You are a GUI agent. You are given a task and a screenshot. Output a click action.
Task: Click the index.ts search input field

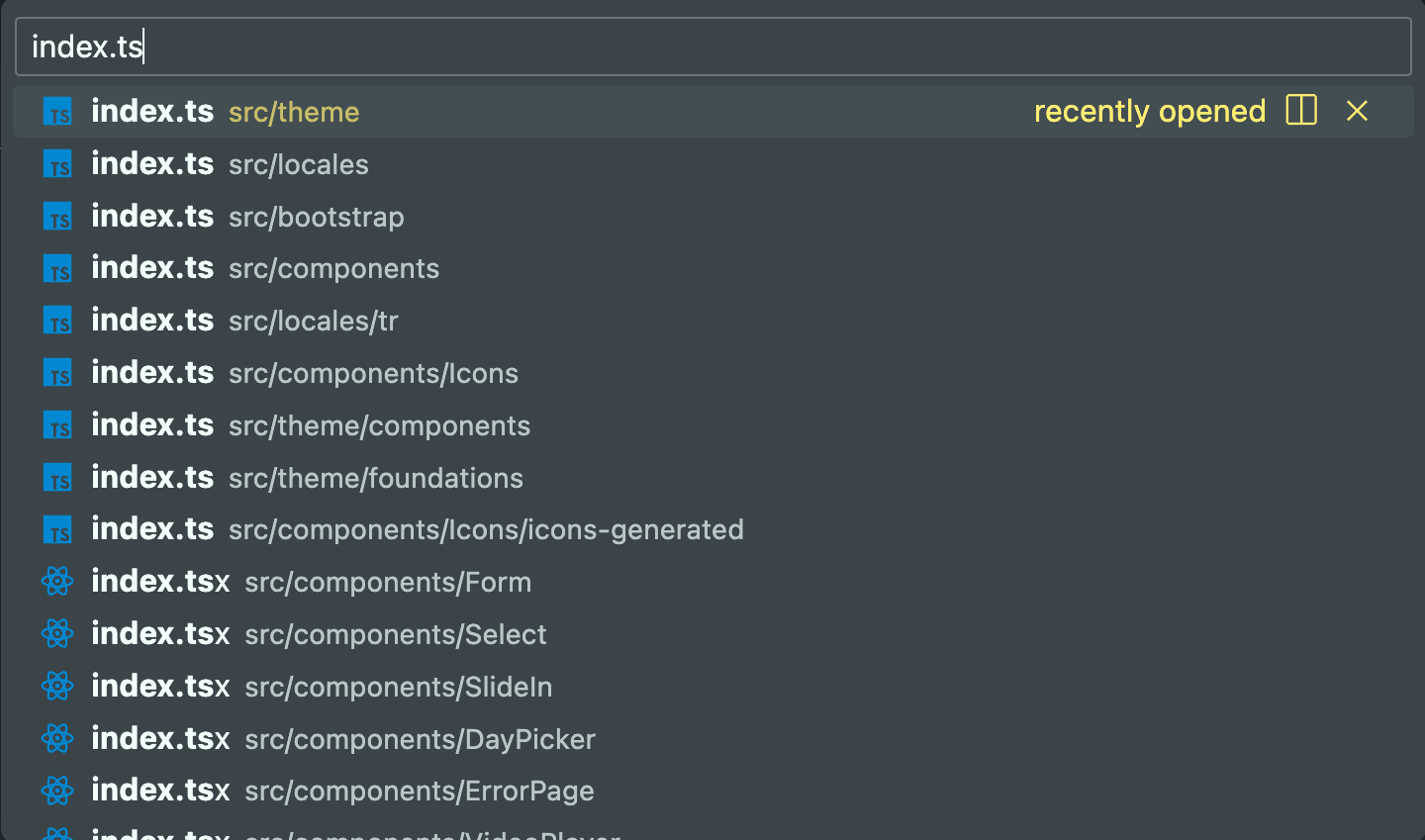coord(712,47)
